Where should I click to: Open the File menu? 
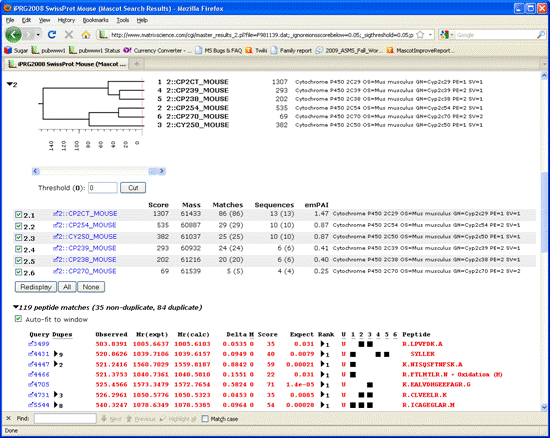coord(10,20)
